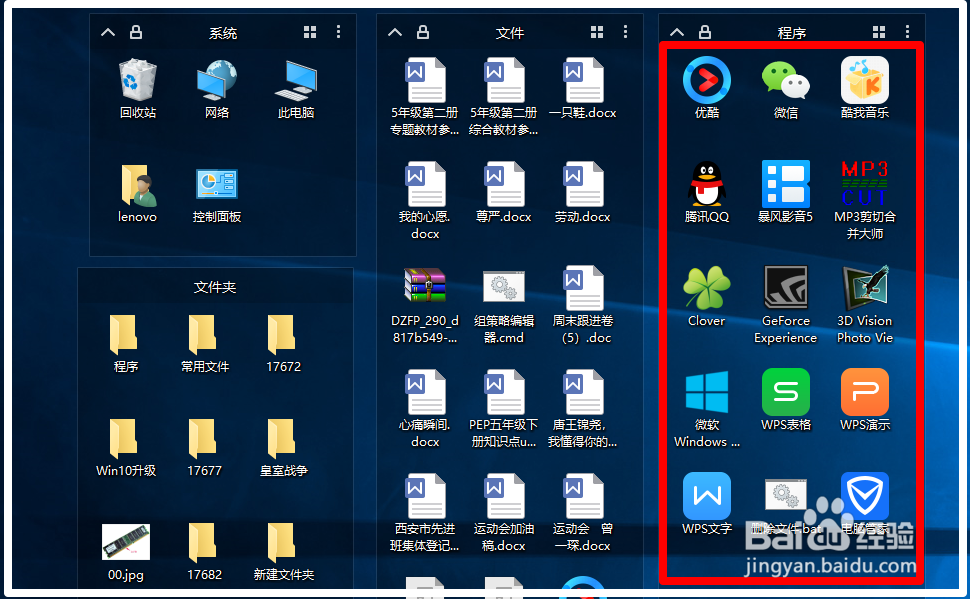The height and width of the screenshot is (599, 970).
Task: Open the 皇室战争 folder
Action: (282, 437)
